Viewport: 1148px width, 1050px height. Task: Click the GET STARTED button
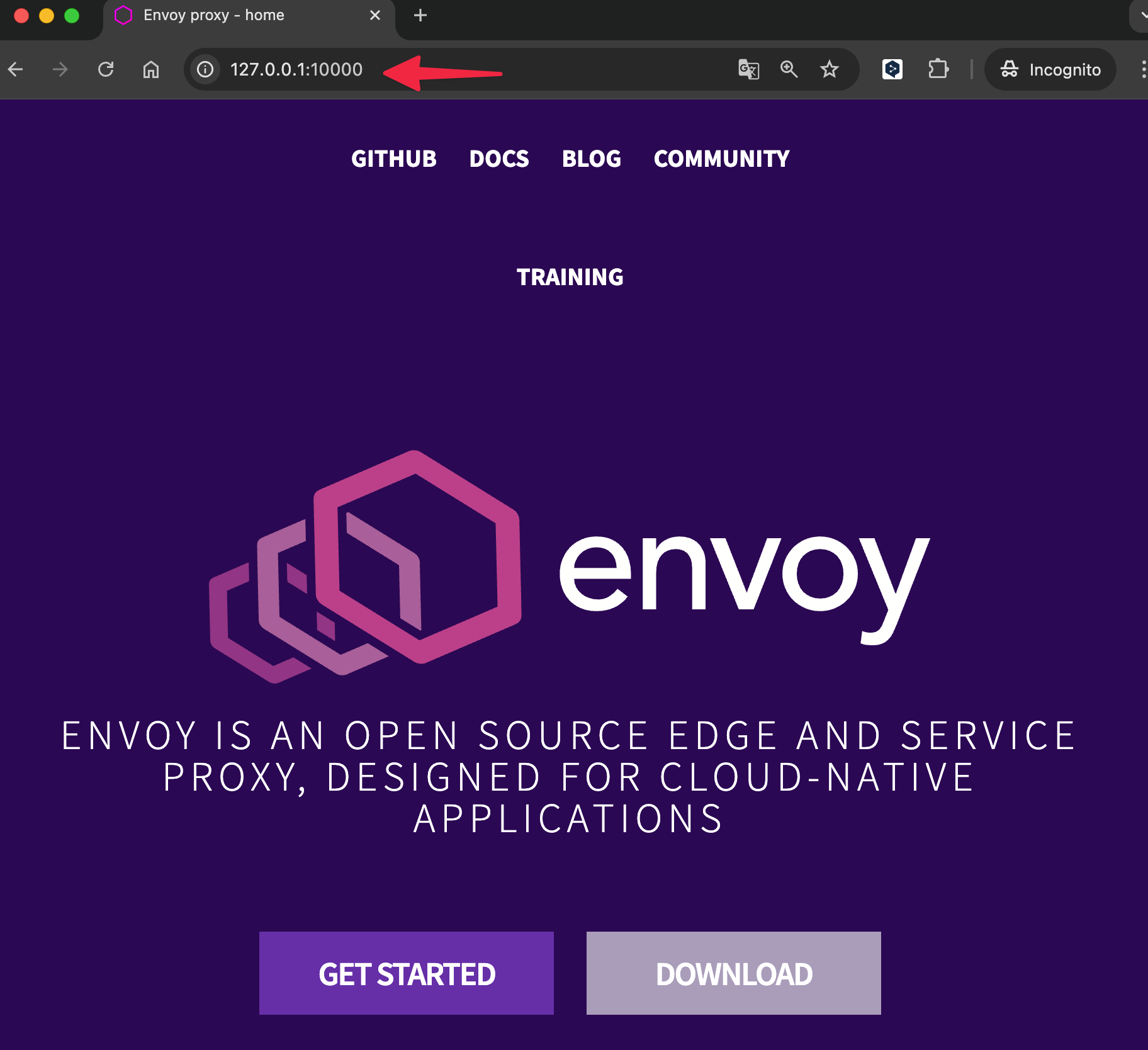tap(407, 973)
